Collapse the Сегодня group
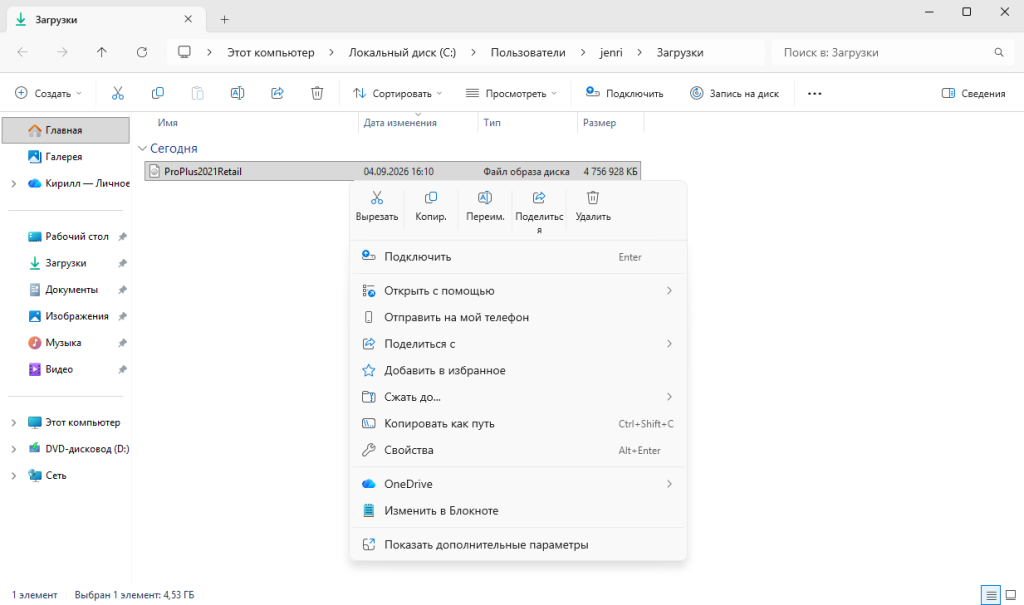The width and height of the screenshot is (1024, 605). pos(142,148)
